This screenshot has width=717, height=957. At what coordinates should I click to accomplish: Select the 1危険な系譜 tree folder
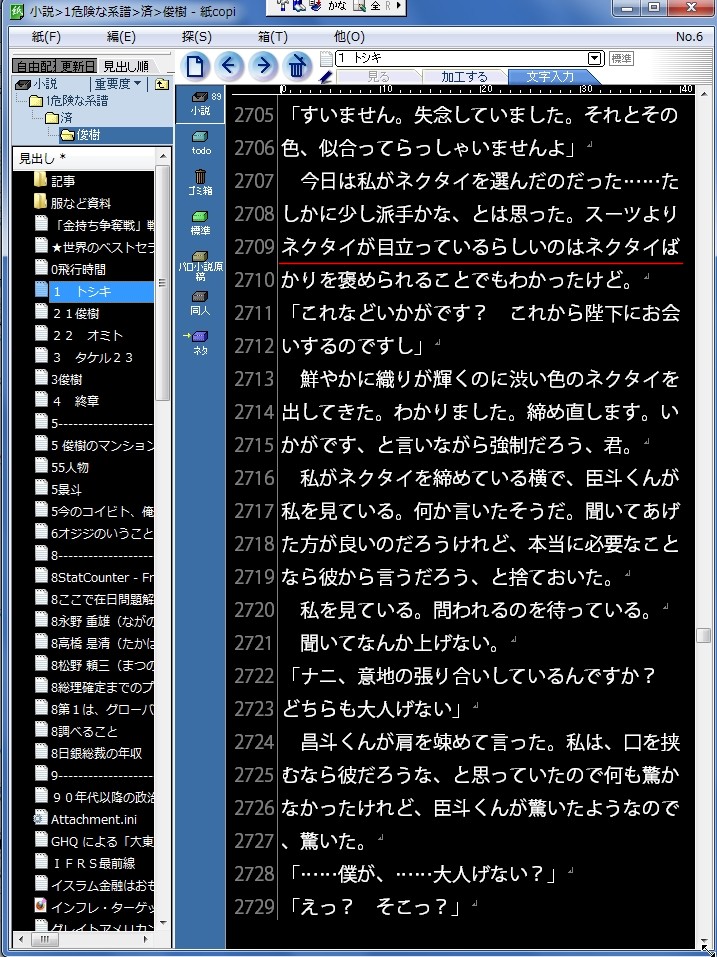68,101
